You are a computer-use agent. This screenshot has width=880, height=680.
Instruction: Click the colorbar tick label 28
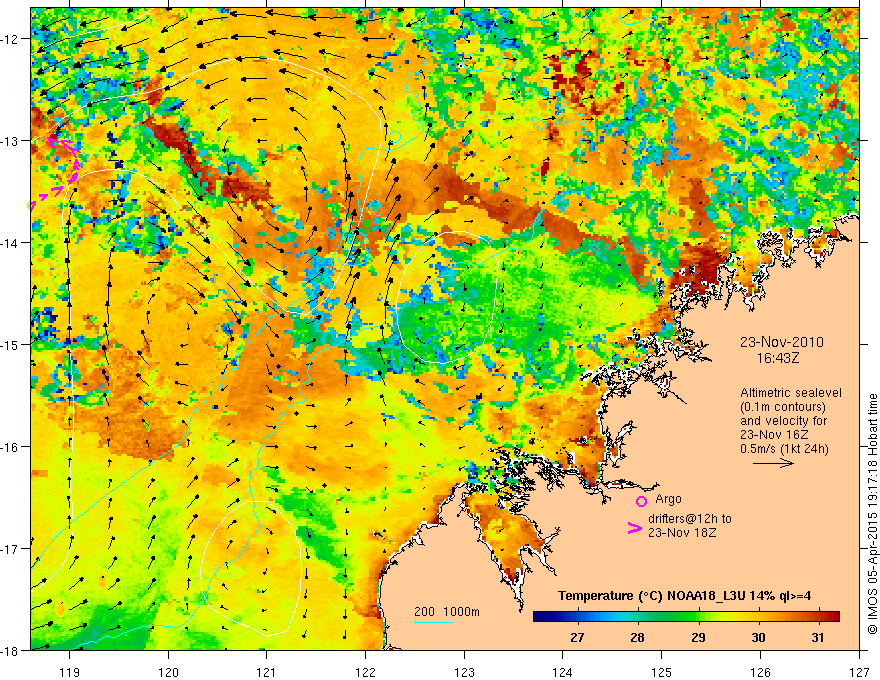[x=637, y=637]
